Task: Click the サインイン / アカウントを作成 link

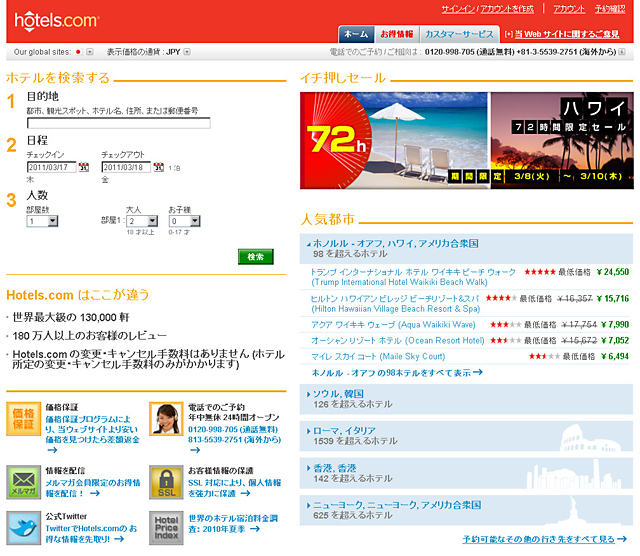Action: [487, 9]
